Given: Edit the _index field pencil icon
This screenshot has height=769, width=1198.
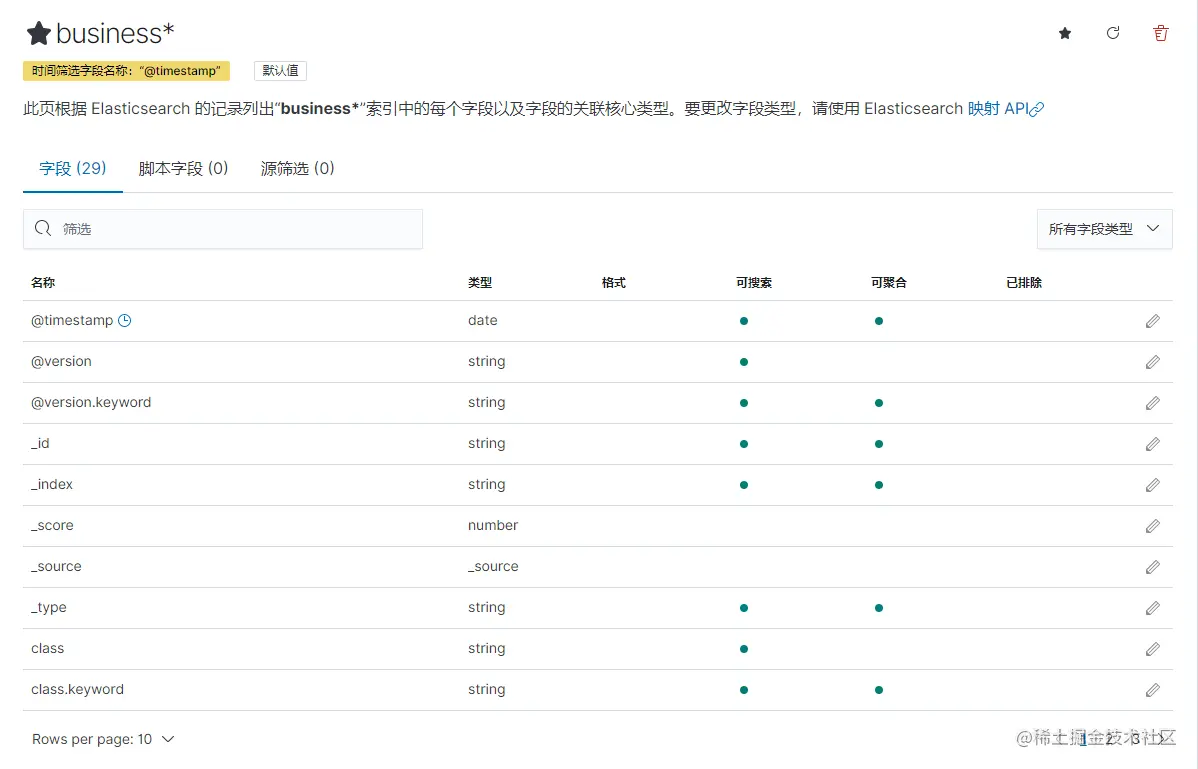Looking at the screenshot, I should tap(1153, 485).
